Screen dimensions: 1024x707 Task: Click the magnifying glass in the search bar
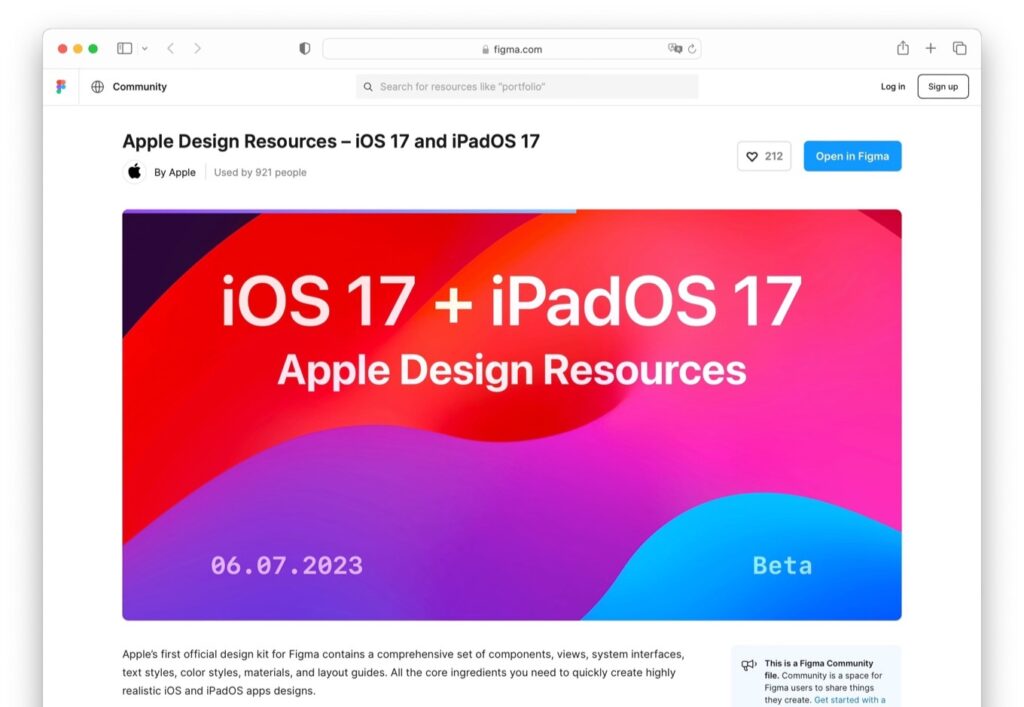tap(368, 86)
